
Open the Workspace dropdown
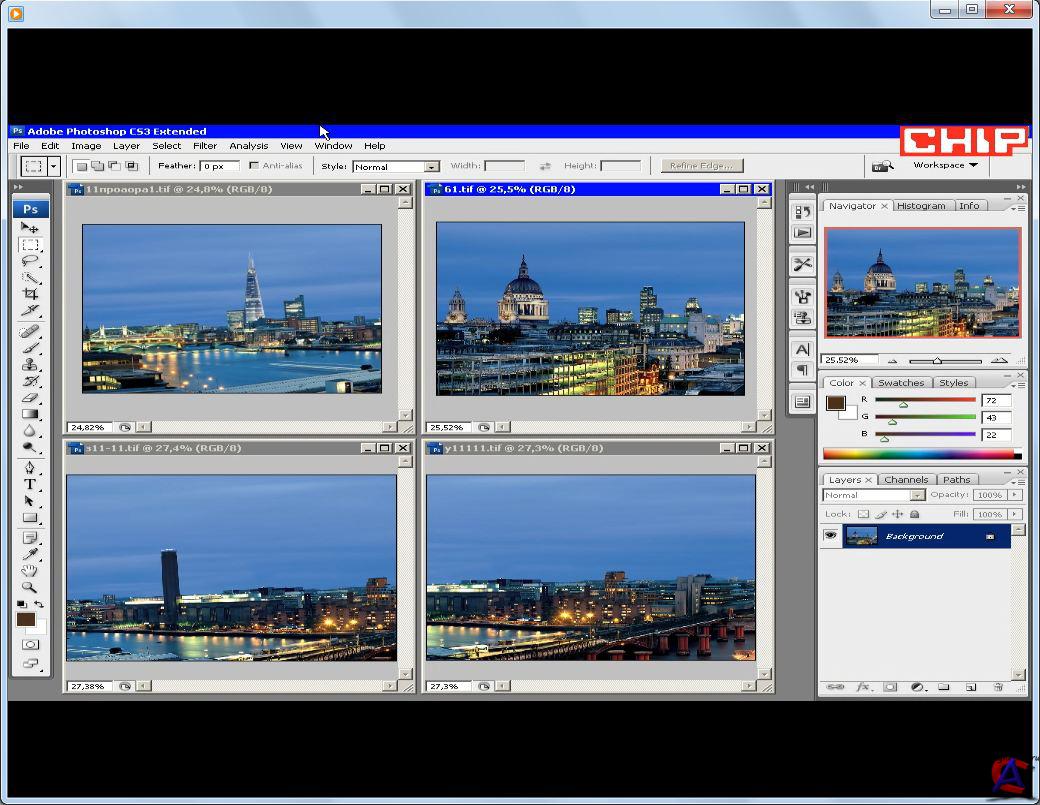(x=944, y=165)
